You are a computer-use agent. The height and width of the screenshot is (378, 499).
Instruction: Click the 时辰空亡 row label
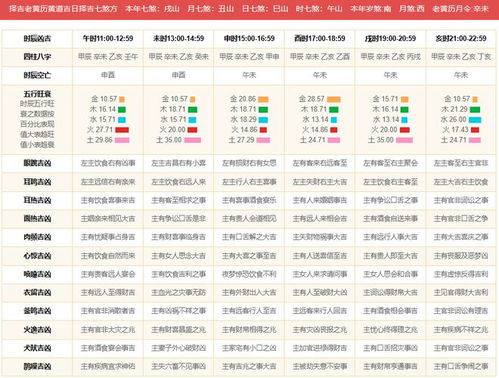point(37,75)
